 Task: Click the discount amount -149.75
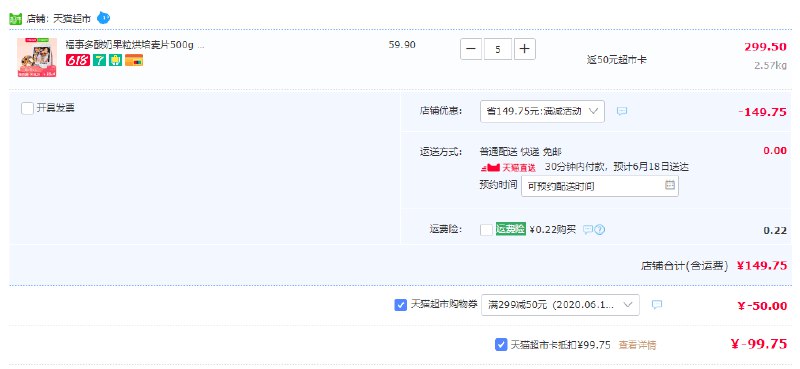coord(762,112)
